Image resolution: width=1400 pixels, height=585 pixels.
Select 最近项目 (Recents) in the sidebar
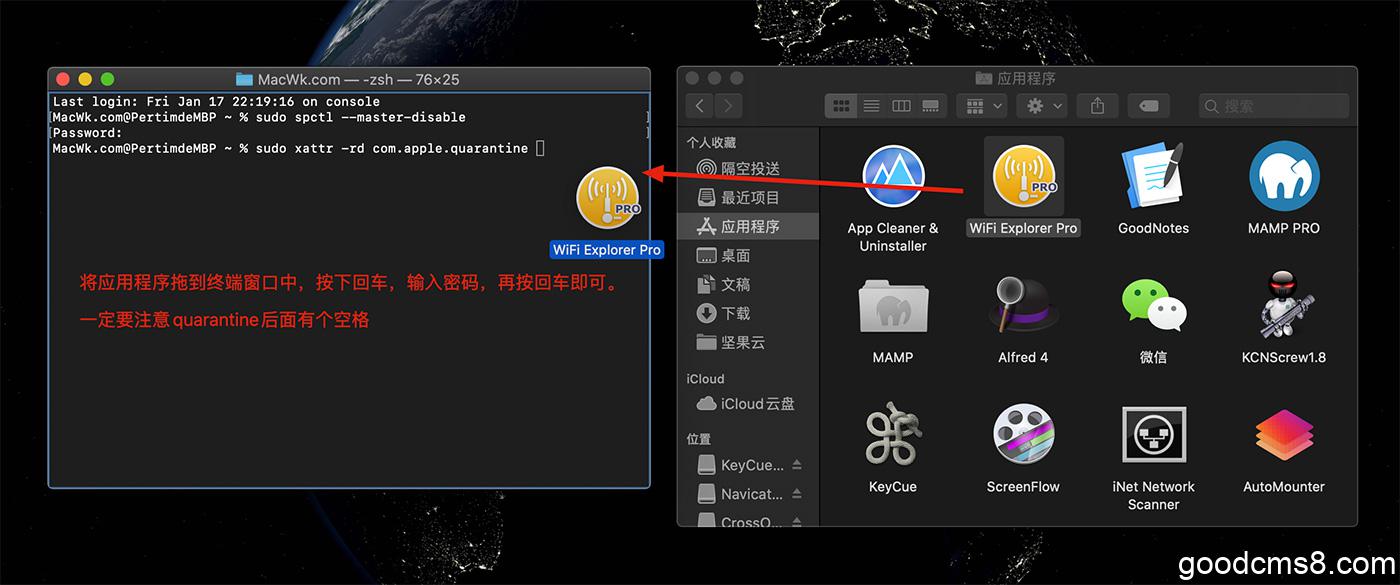[747, 197]
